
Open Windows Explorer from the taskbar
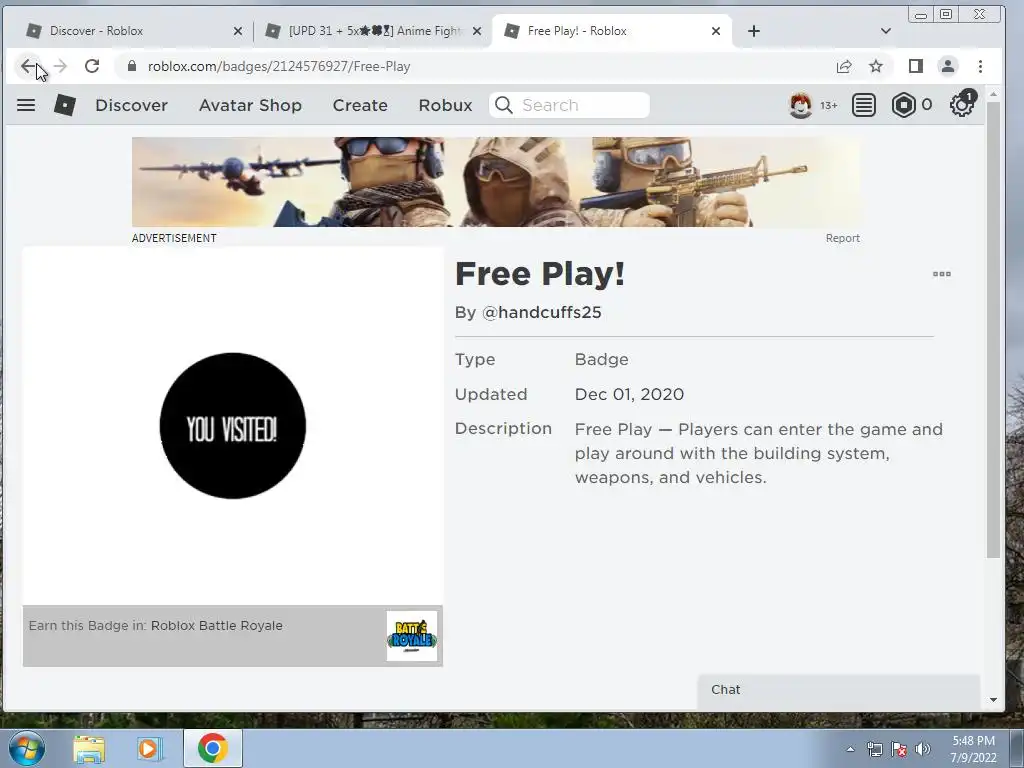[89, 749]
